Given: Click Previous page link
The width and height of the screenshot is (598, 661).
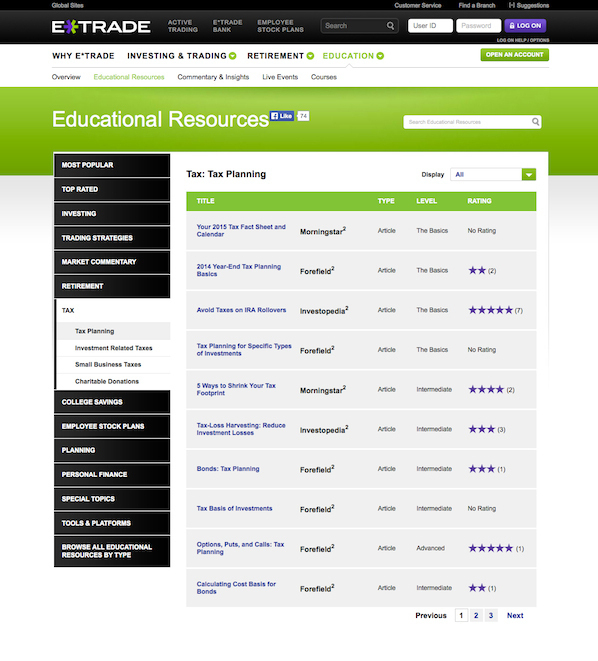Looking at the screenshot, I should pos(431,615).
